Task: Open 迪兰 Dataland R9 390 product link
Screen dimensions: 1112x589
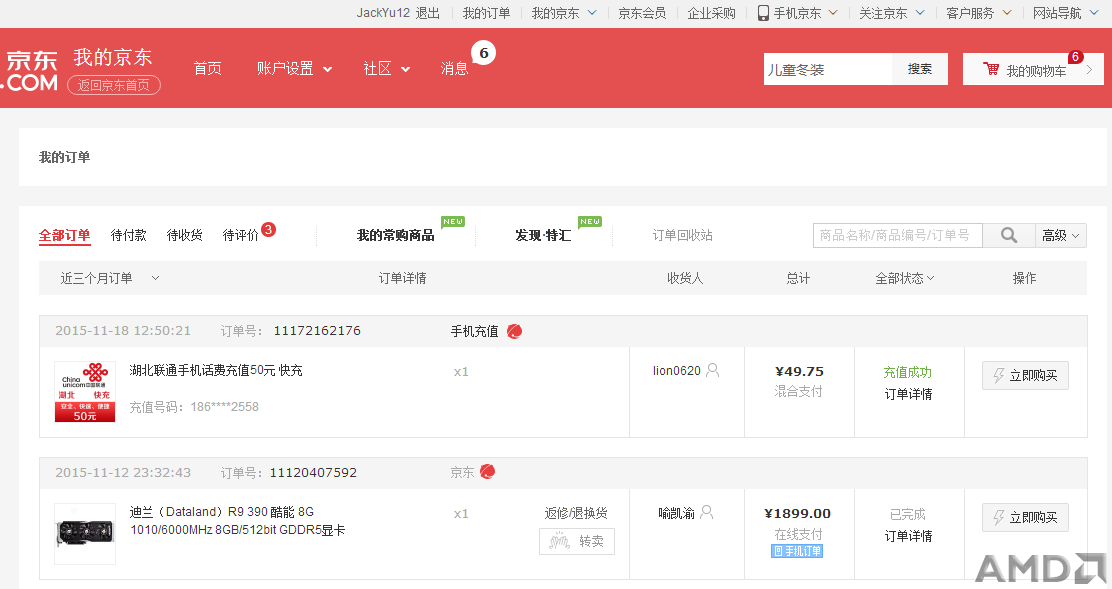Action: [x=237, y=521]
